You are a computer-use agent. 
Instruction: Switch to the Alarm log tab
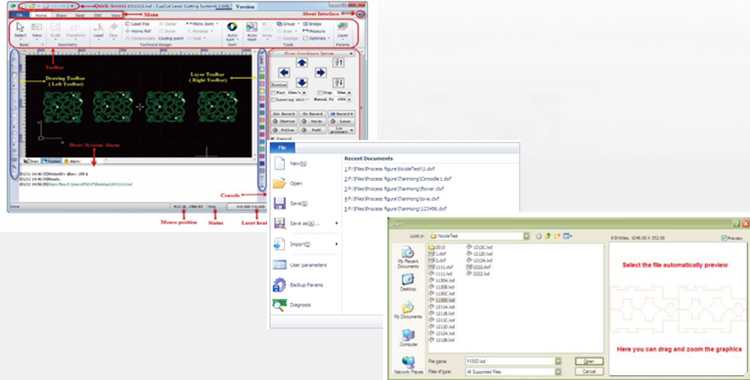(72, 161)
